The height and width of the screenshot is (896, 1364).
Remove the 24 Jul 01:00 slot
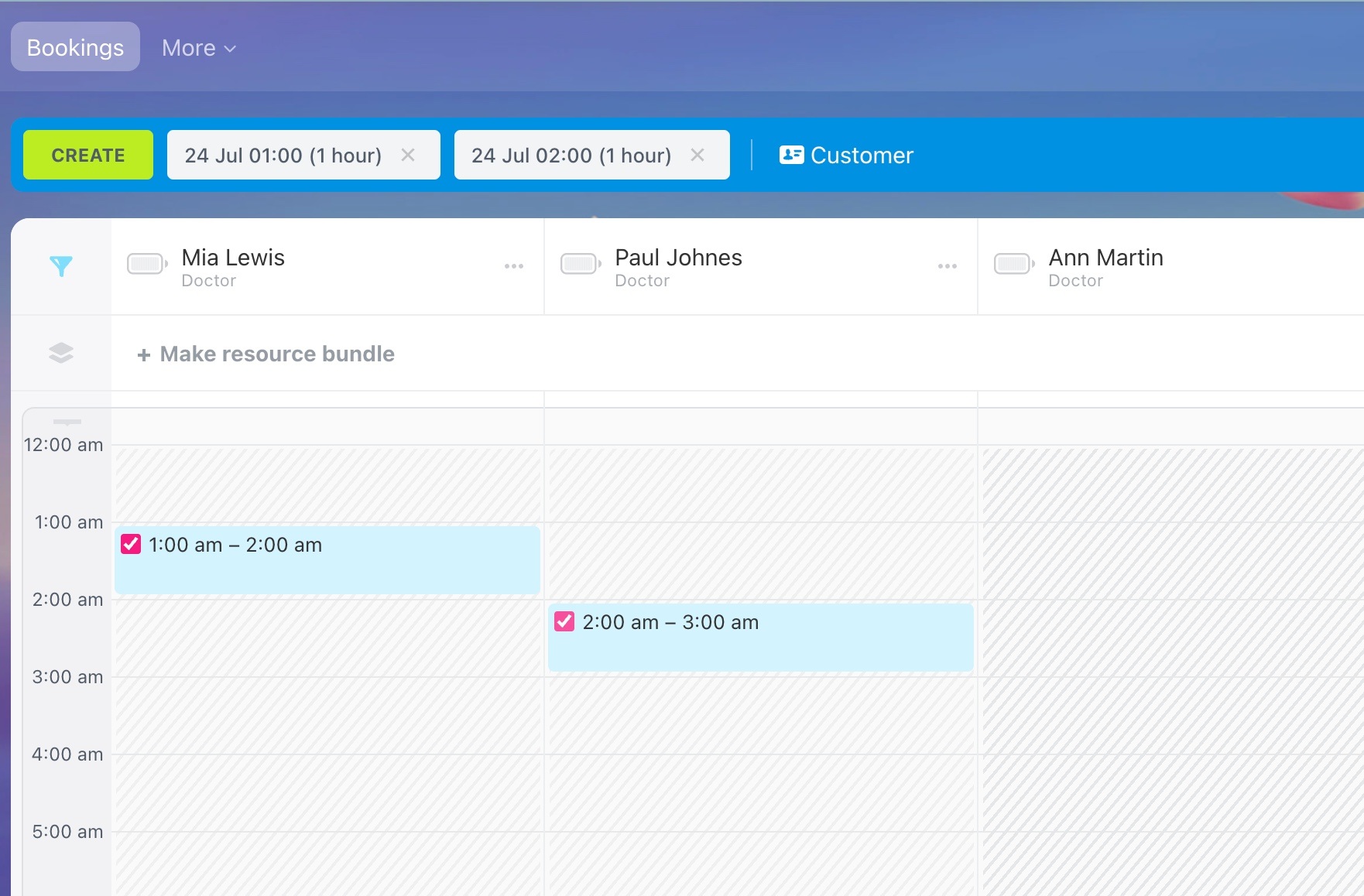coord(408,156)
